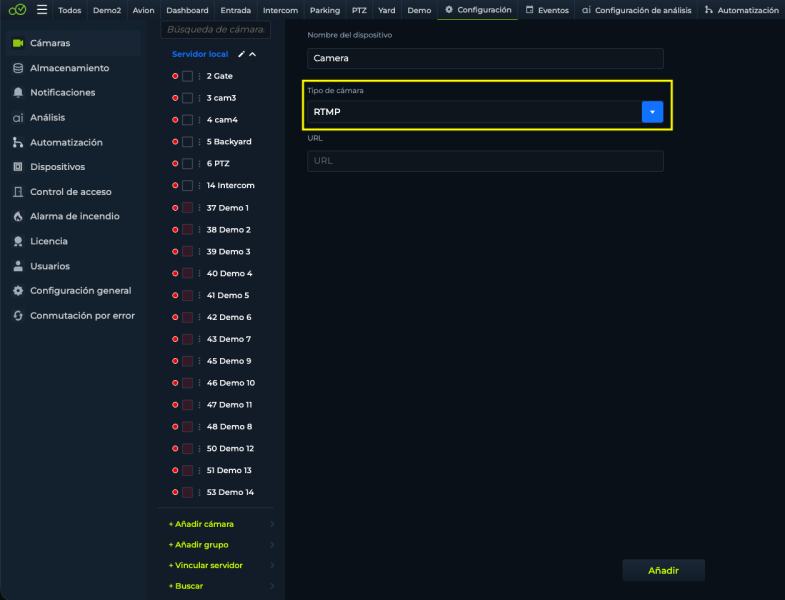
Task: Click the Alarma de incendio flame icon
Action: click(18, 216)
